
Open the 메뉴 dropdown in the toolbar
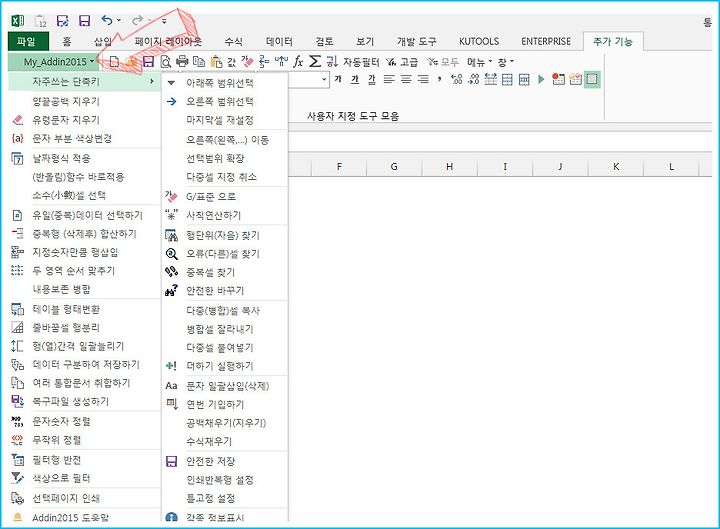[479, 62]
